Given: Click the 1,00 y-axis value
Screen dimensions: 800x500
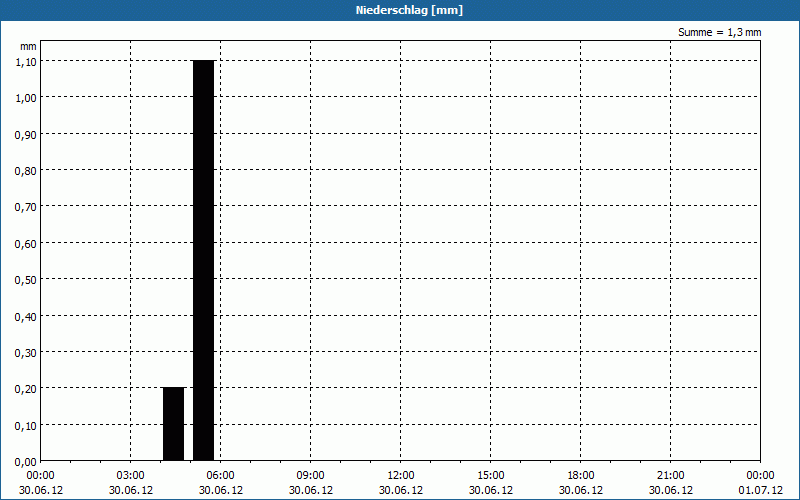Looking at the screenshot, I should (26, 98).
